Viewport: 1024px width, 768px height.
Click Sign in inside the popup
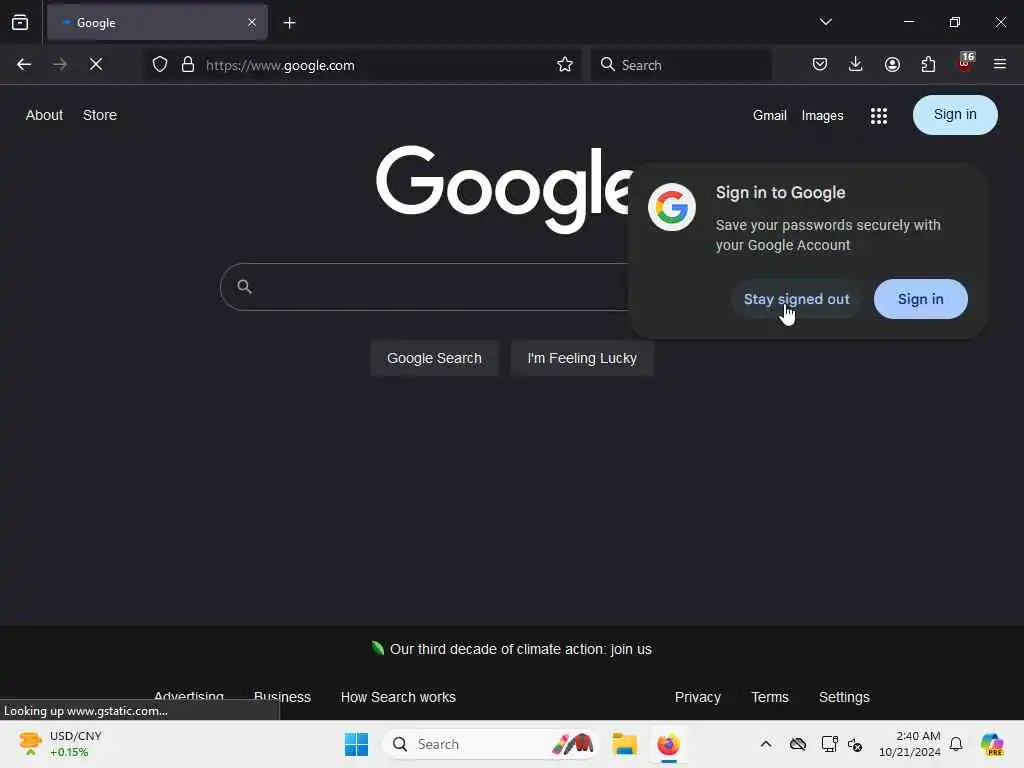click(x=920, y=299)
